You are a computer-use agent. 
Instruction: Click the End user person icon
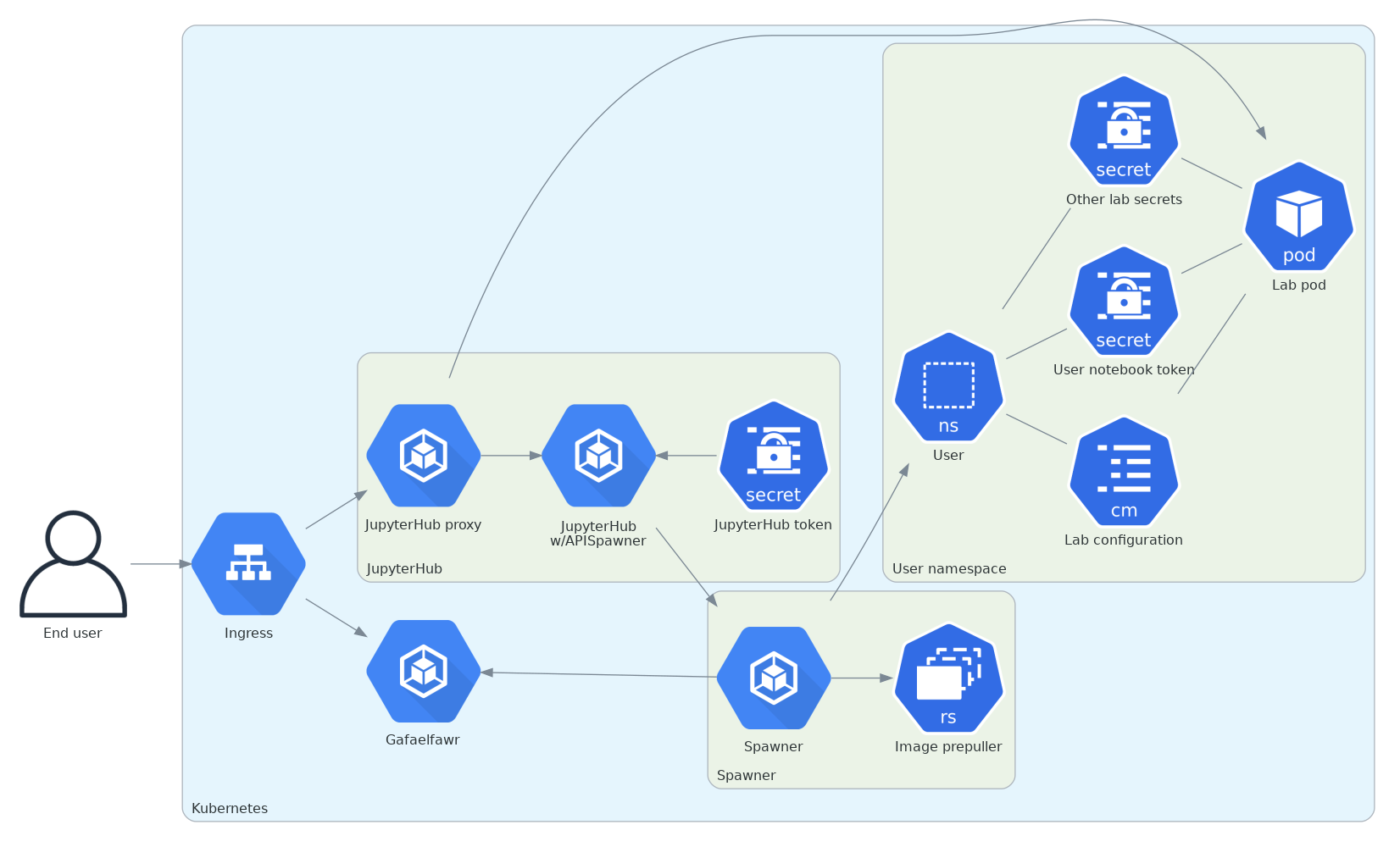[73, 564]
